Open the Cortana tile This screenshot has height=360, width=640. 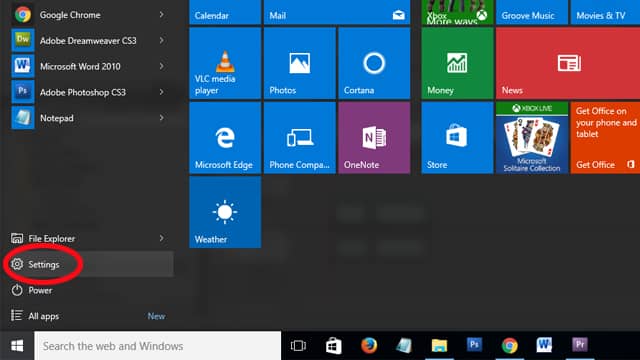pyautogui.click(x=374, y=63)
